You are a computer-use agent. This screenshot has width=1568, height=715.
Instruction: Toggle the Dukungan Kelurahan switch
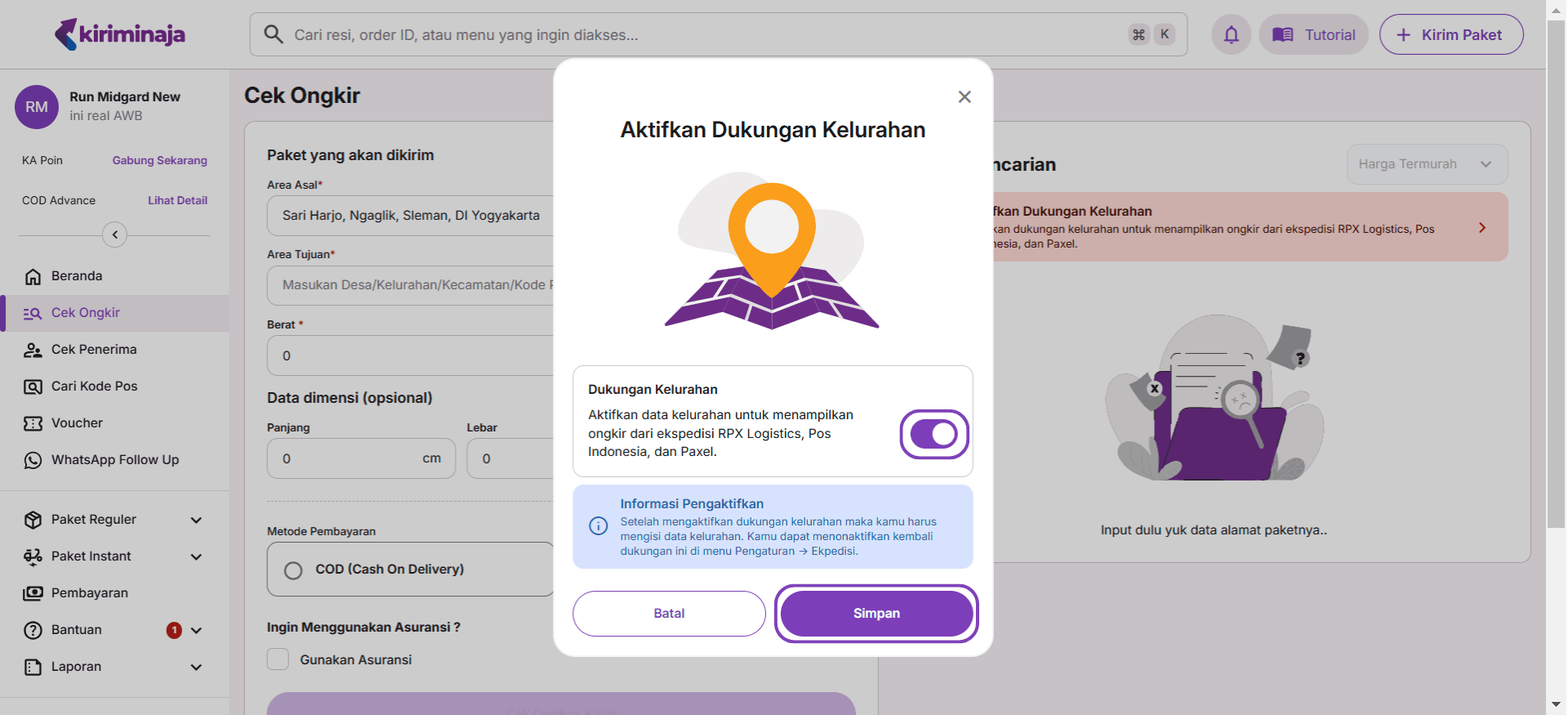[x=933, y=434]
